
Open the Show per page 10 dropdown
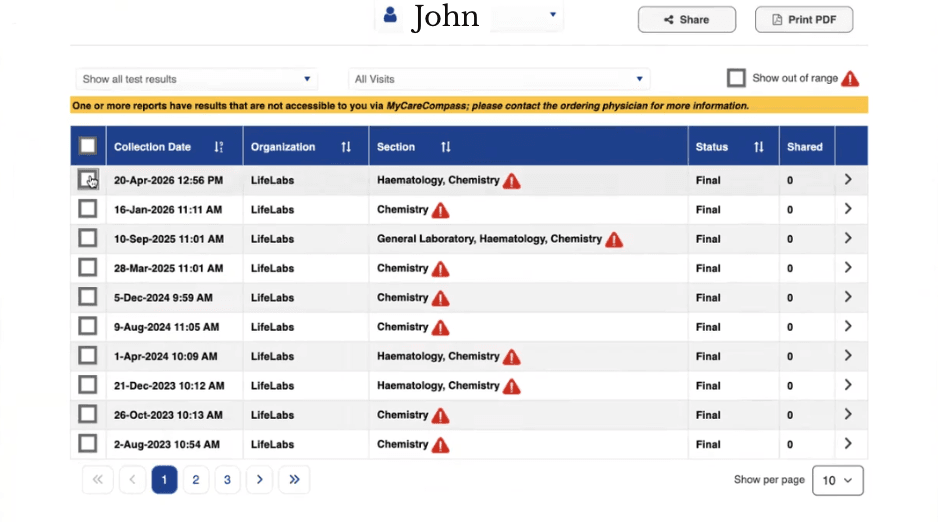[x=838, y=481]
